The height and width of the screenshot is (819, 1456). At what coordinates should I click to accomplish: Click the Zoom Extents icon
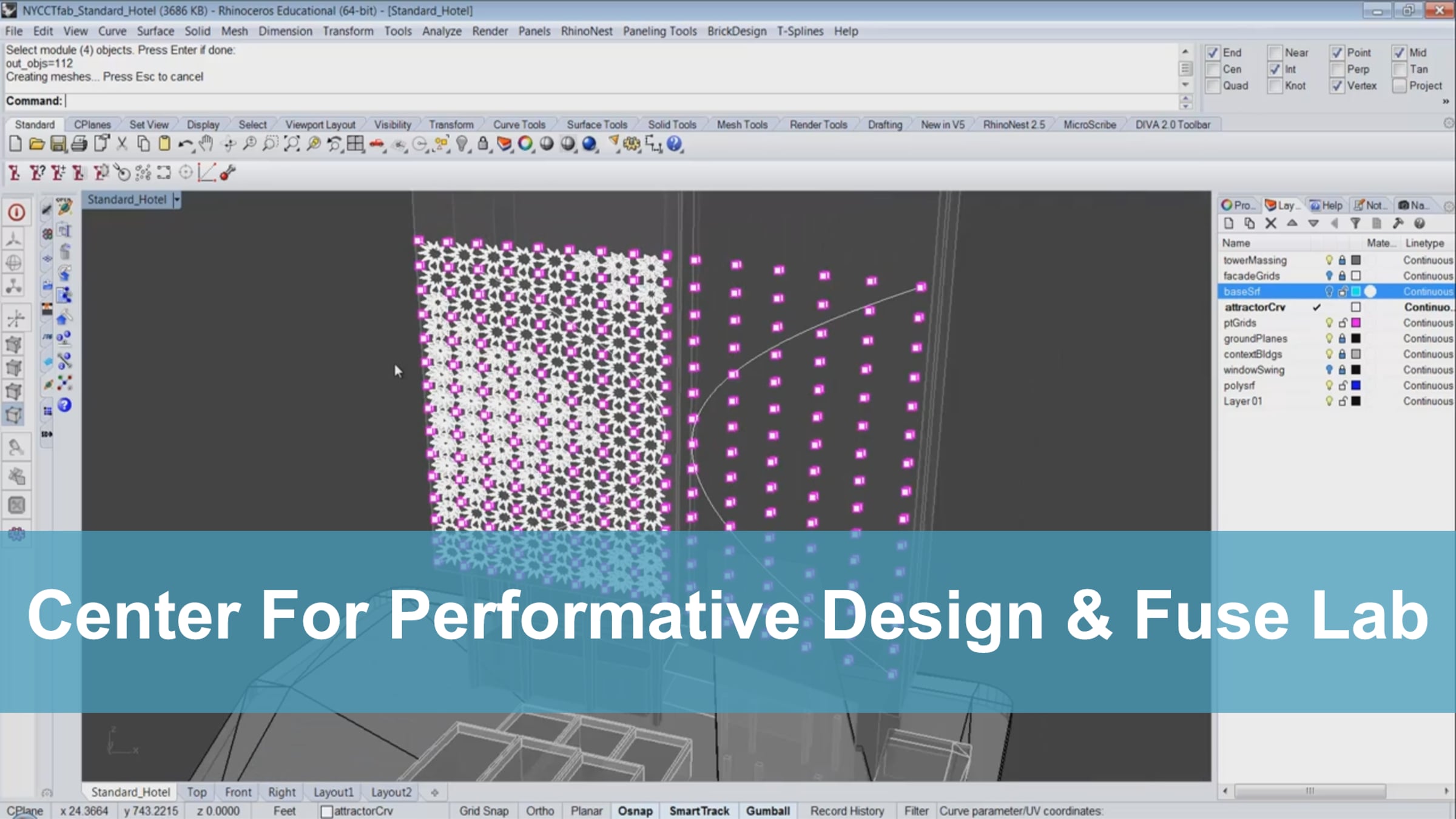point(292,144)
